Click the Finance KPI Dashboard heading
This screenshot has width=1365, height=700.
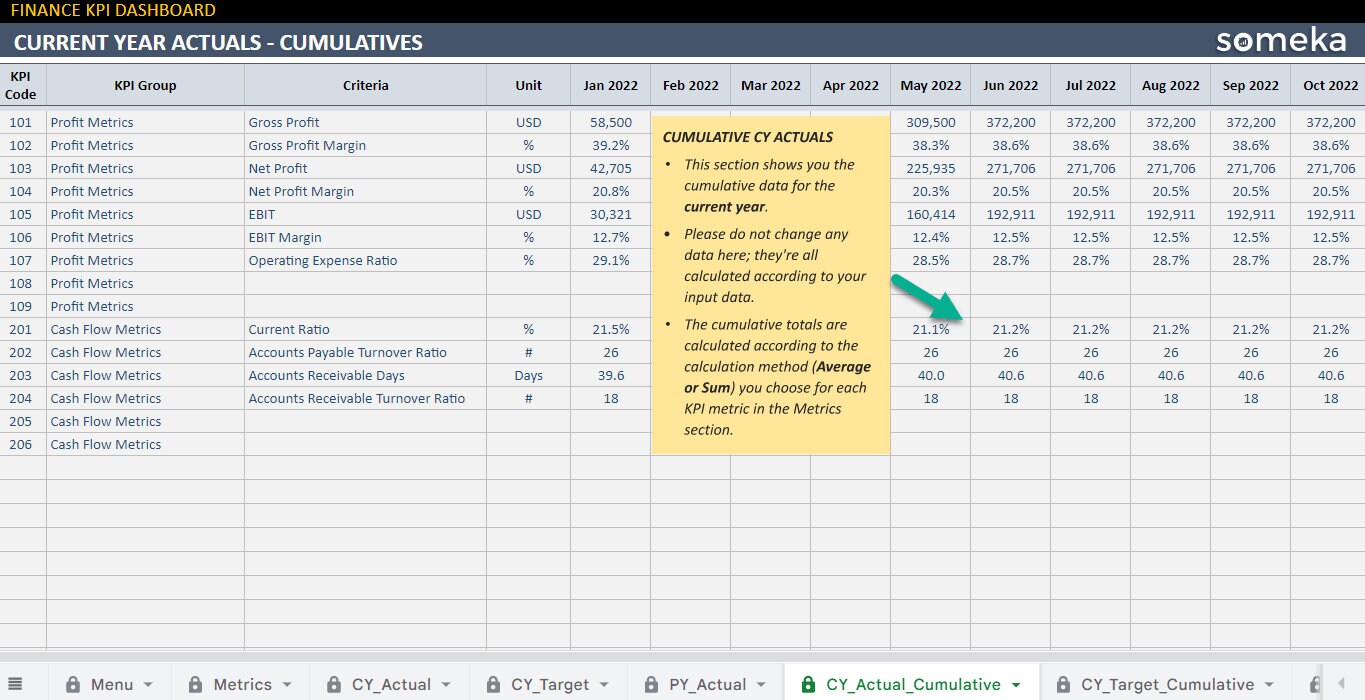[x=113, y=10]
